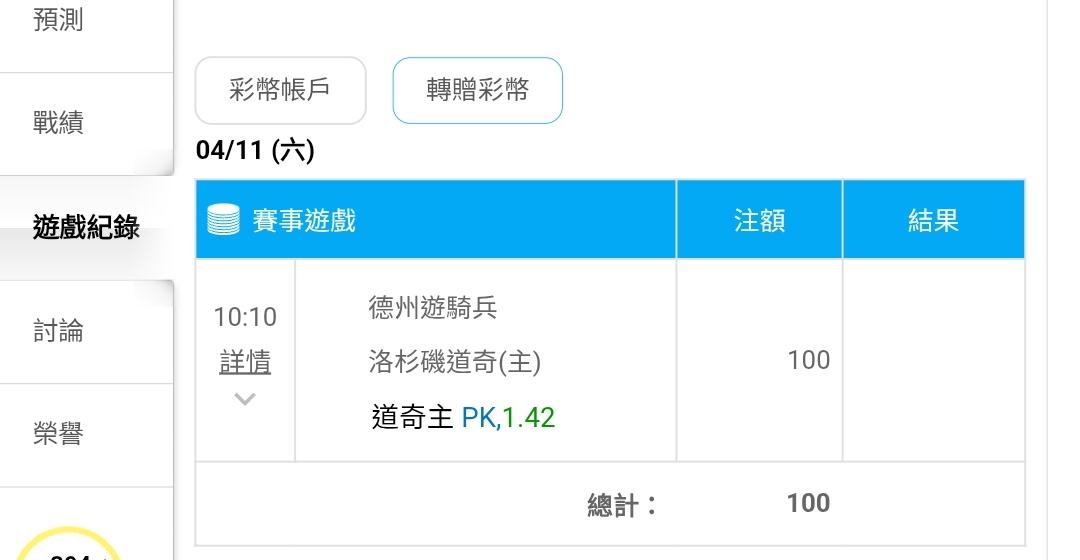Open the 榮譽 sidebar tab
Image resolution: width=1080 pixels, height=560 pixels.
click(x=58, y=435)
